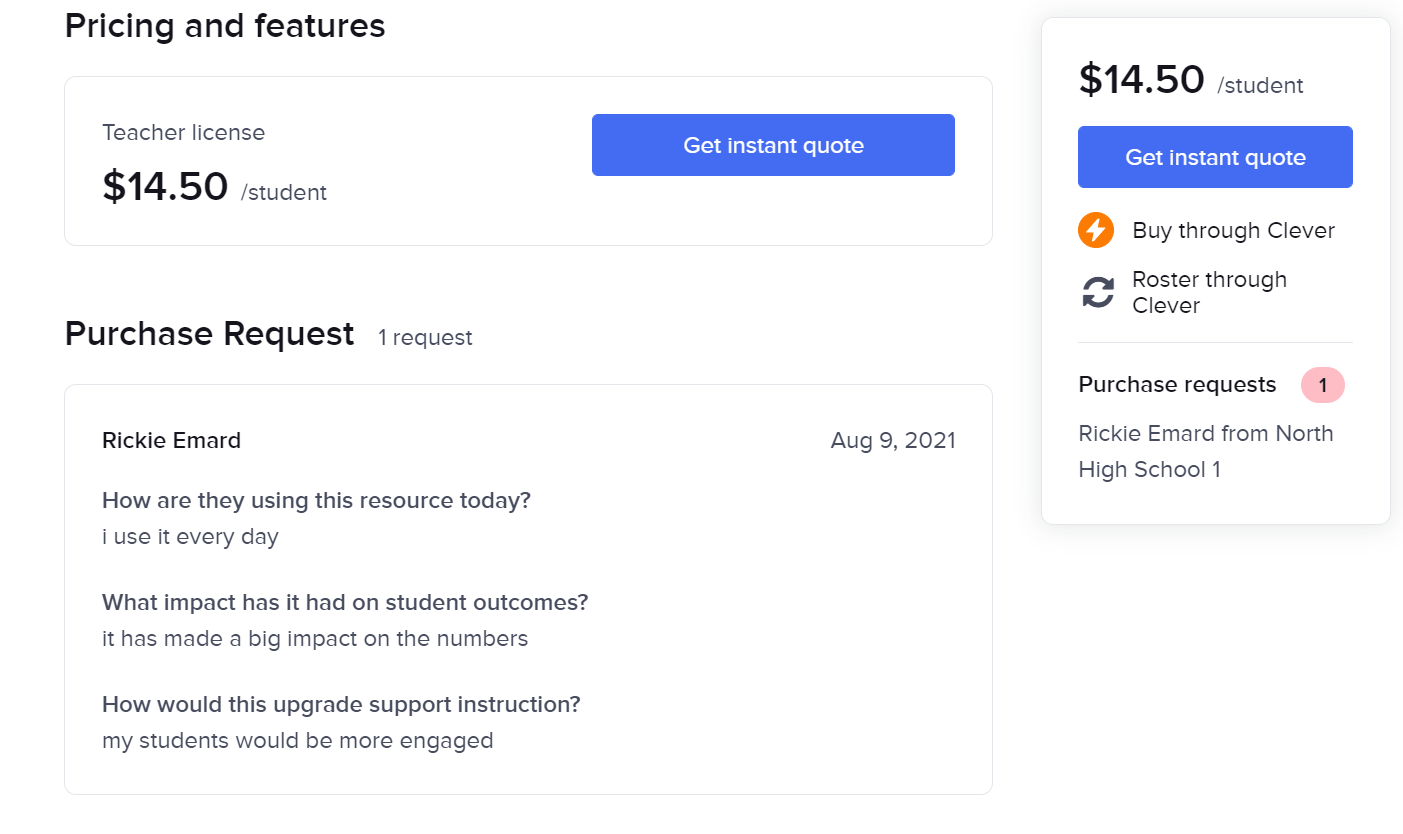Image resolution: width=1403 pixels, height=834 pixels.
Task: Click 'How are they using this resource today?'
Action: pyautogui.click(x=316, y=501)
